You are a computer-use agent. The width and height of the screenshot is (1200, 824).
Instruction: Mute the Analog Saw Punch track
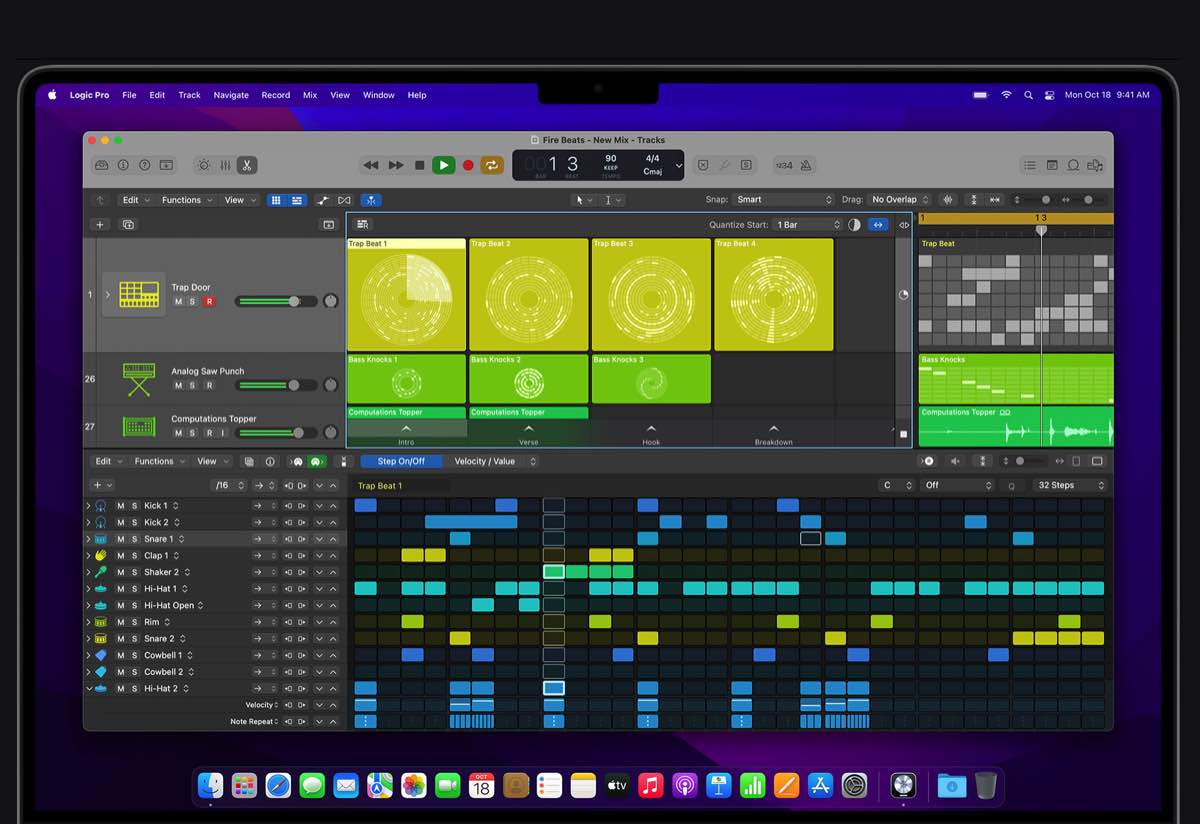click(x=178, y=385)
